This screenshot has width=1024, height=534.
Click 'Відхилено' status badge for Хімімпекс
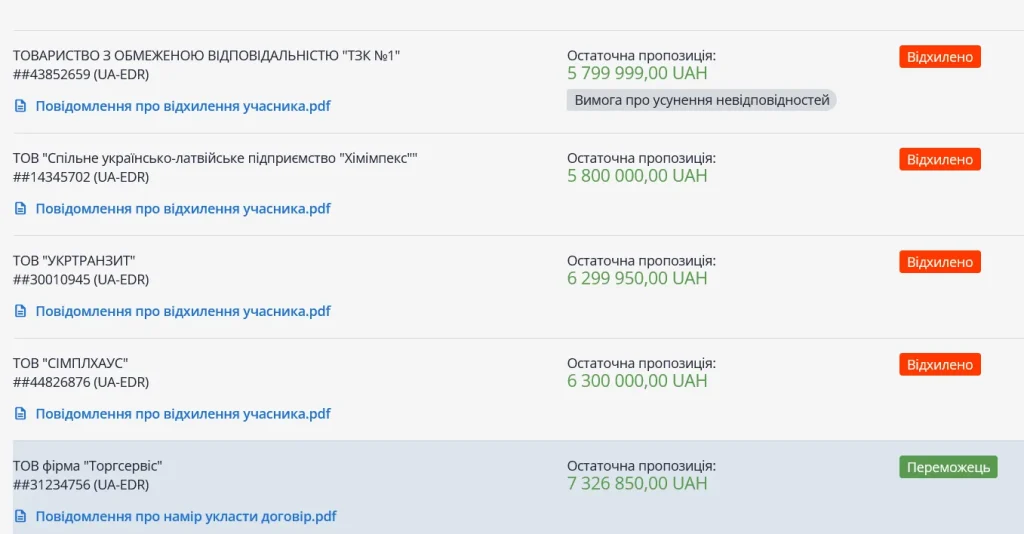939,160
